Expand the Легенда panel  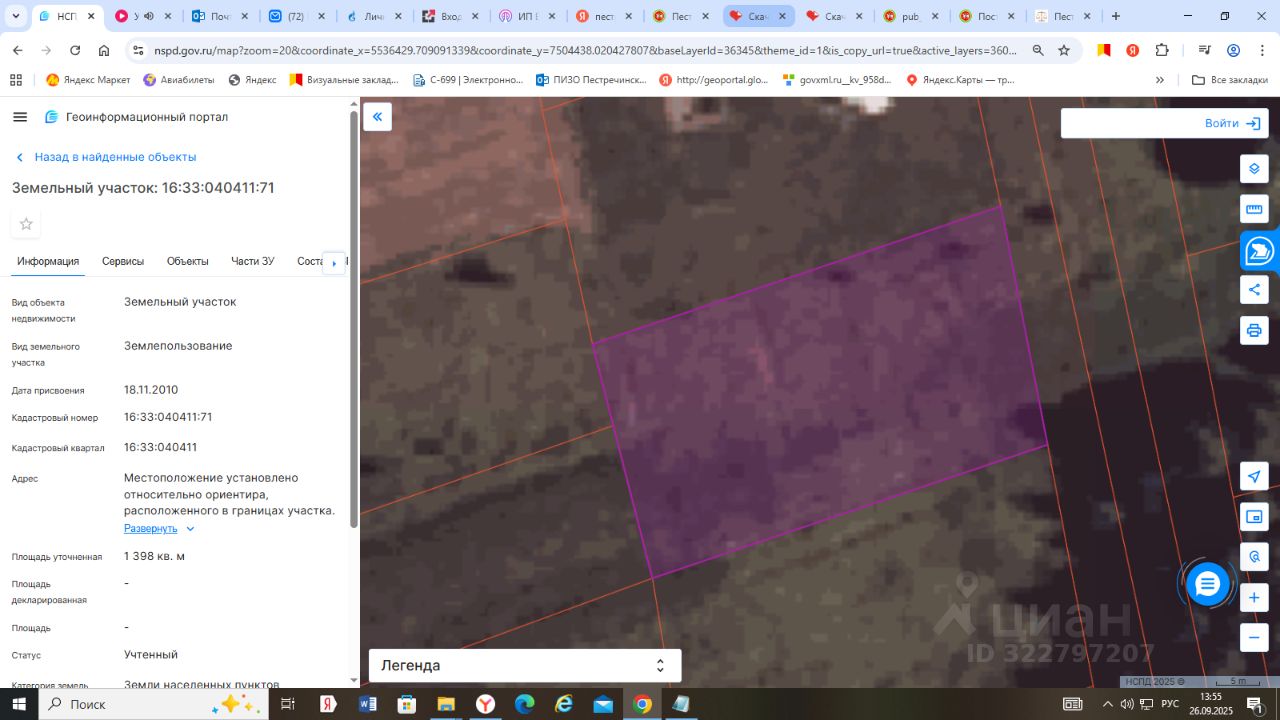[525, 666]
